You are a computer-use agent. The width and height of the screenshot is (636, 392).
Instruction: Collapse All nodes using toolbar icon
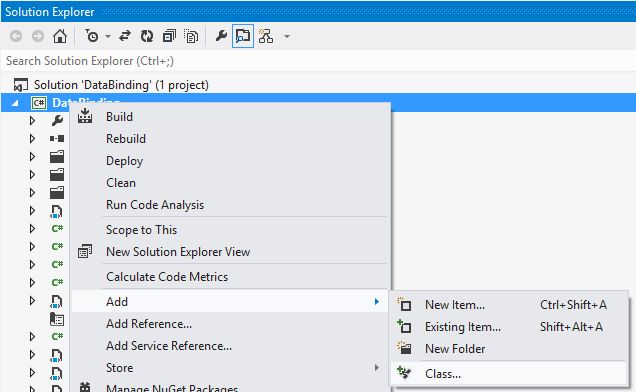pos(169,37)
